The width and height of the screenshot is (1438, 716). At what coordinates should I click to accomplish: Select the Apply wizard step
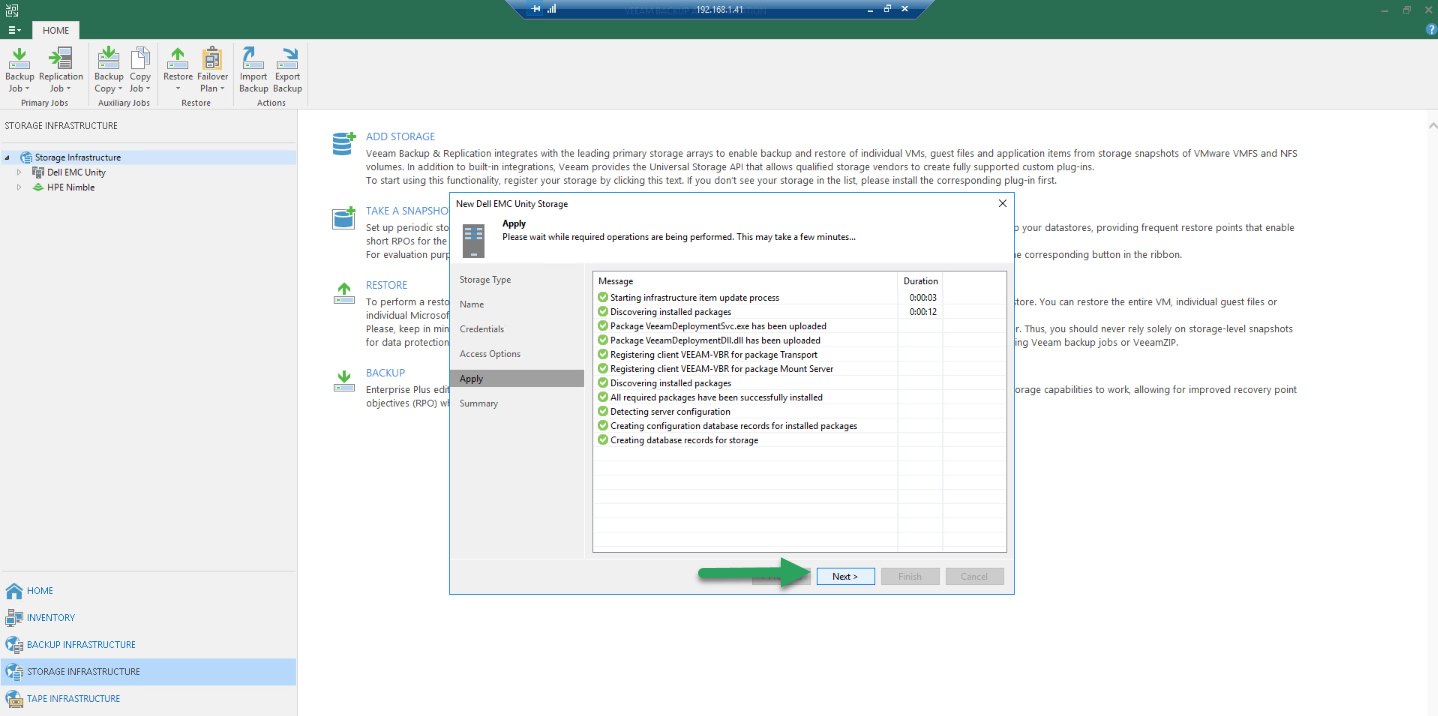517,378
